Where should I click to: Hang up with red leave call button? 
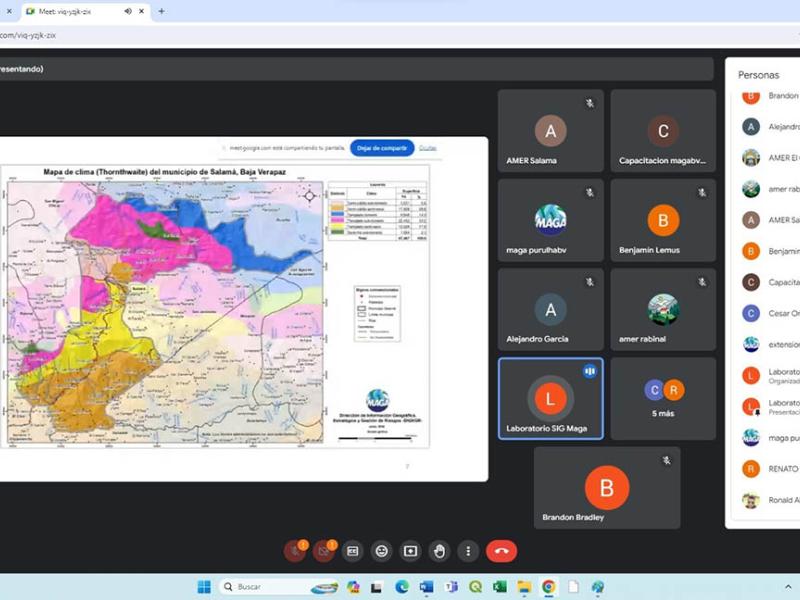click(x=501, y=550)
